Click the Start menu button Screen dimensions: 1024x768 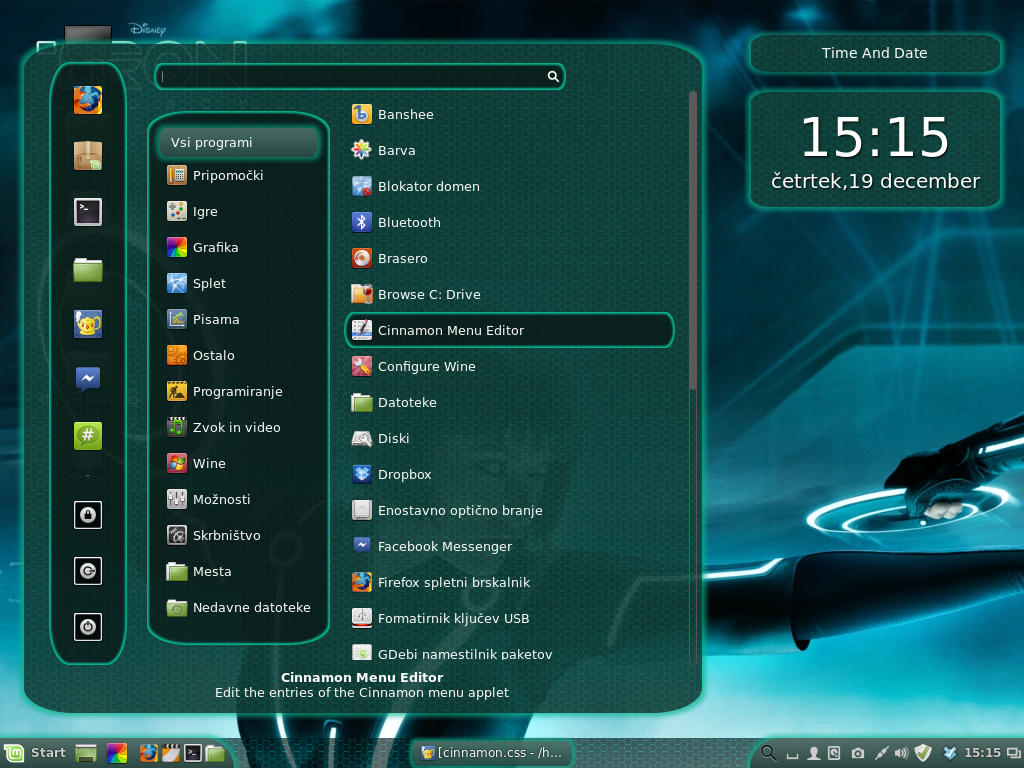coord(35,753)
